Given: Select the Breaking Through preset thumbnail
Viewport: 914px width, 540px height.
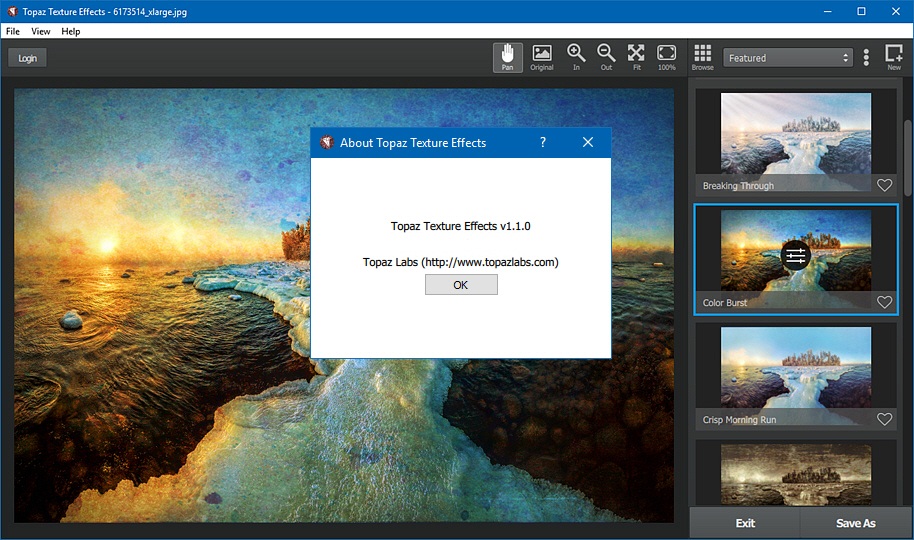Looking at the screenshot, I should click(x=796, y=141).
